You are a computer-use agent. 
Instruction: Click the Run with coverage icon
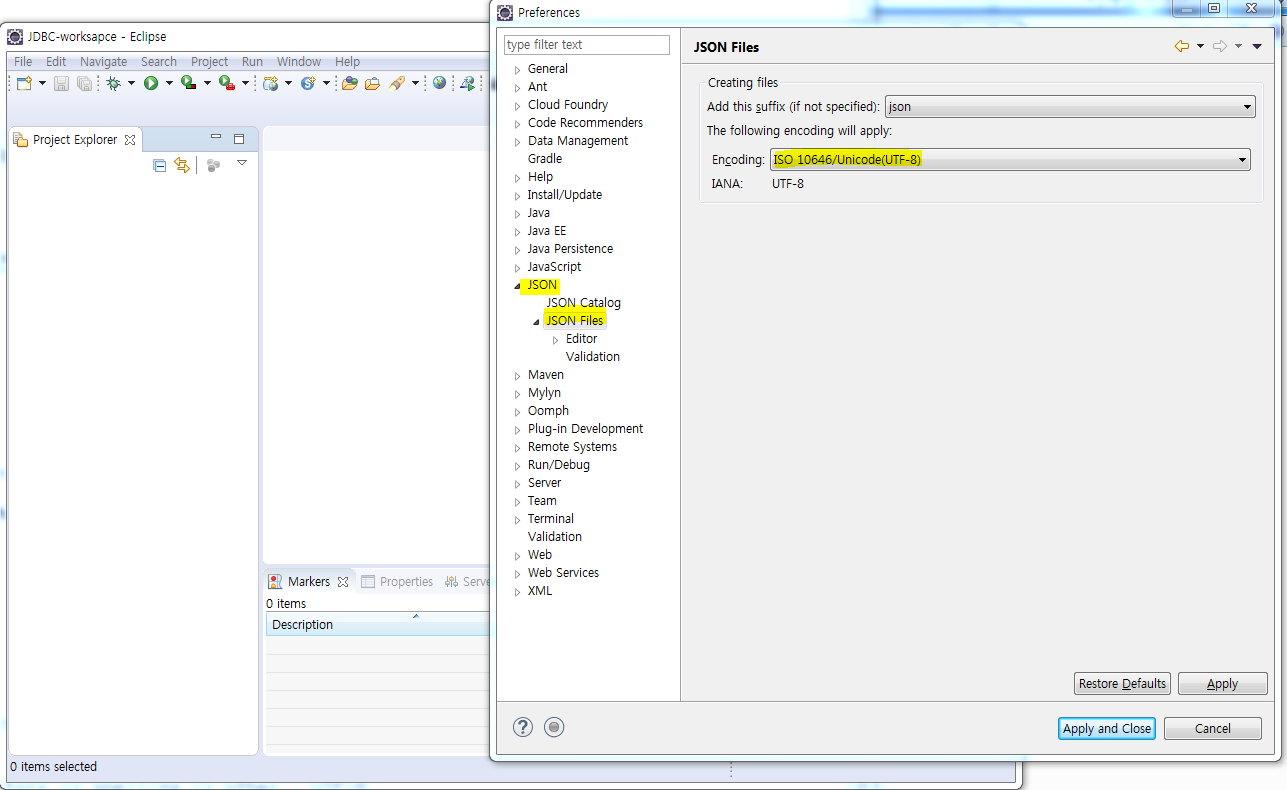(x=188, y=83)
